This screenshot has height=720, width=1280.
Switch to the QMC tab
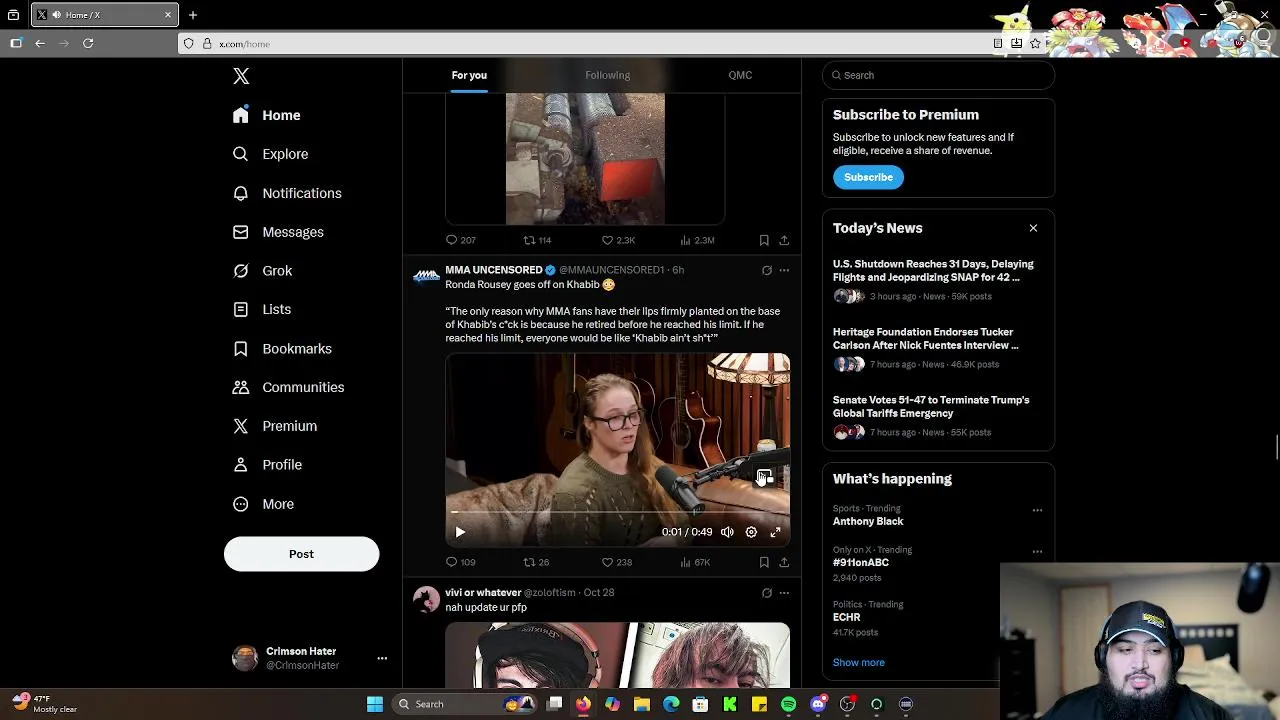point(740,75)
